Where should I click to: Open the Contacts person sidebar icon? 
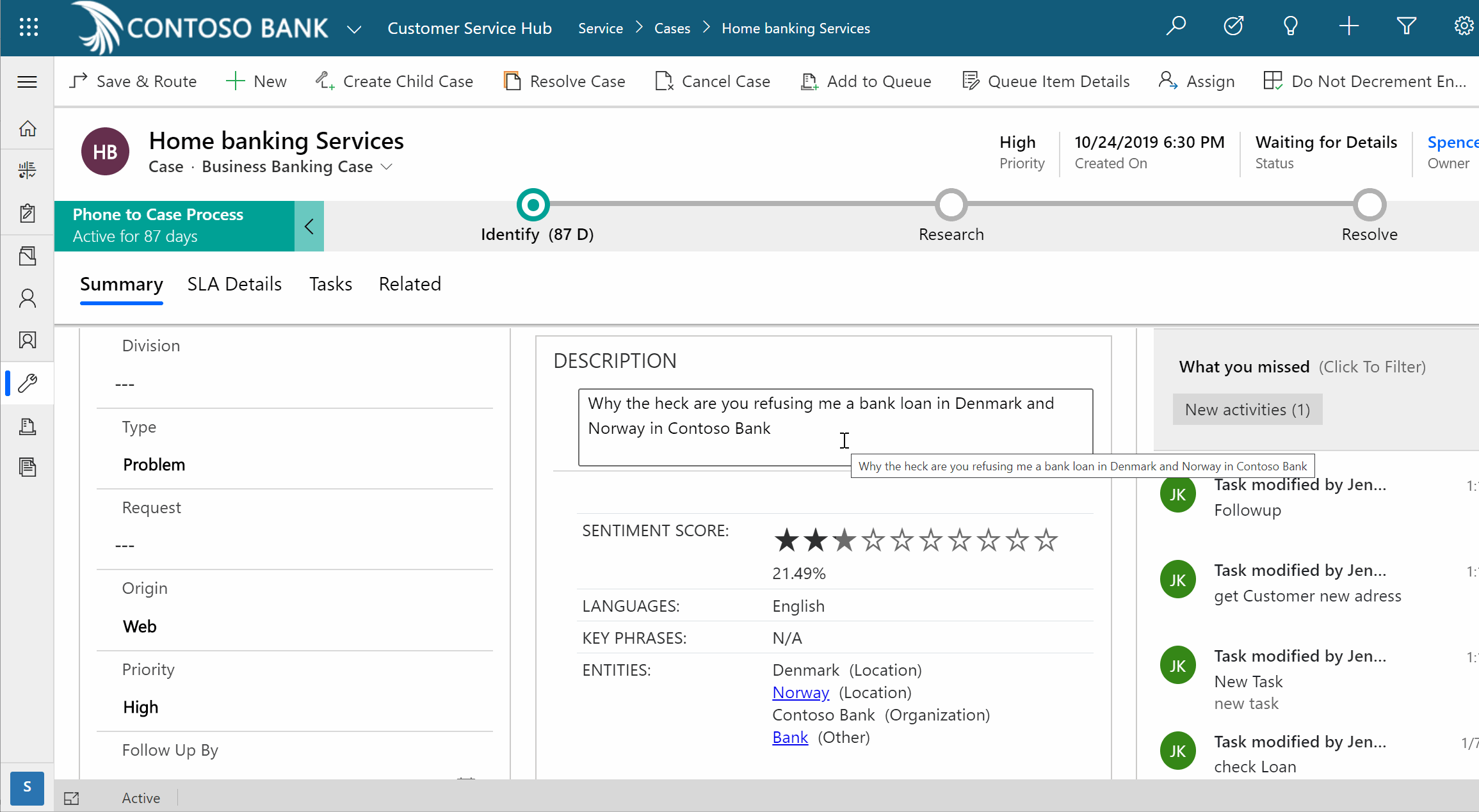[x=27, y=298]
